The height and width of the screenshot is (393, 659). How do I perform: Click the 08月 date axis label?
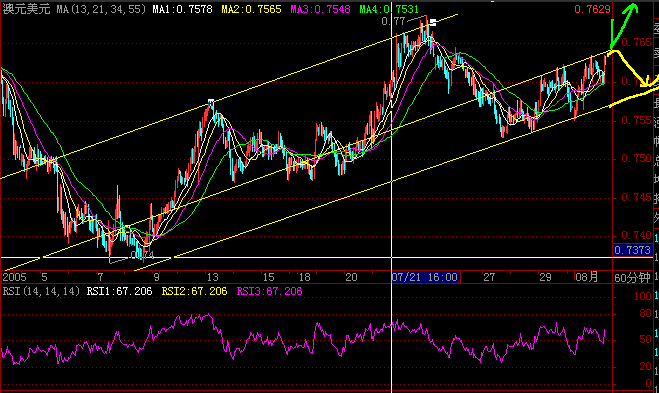587,277
